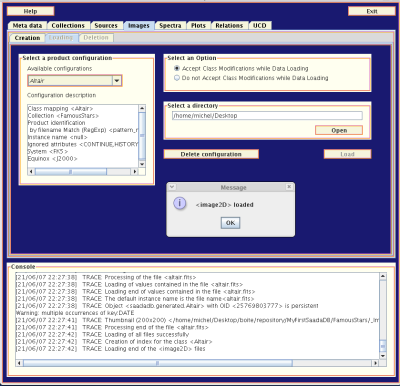Image resolution: width=400 pixels, height=386 pixels.
Task: Click description list scroll left arrow
Action: click(31, 172)
